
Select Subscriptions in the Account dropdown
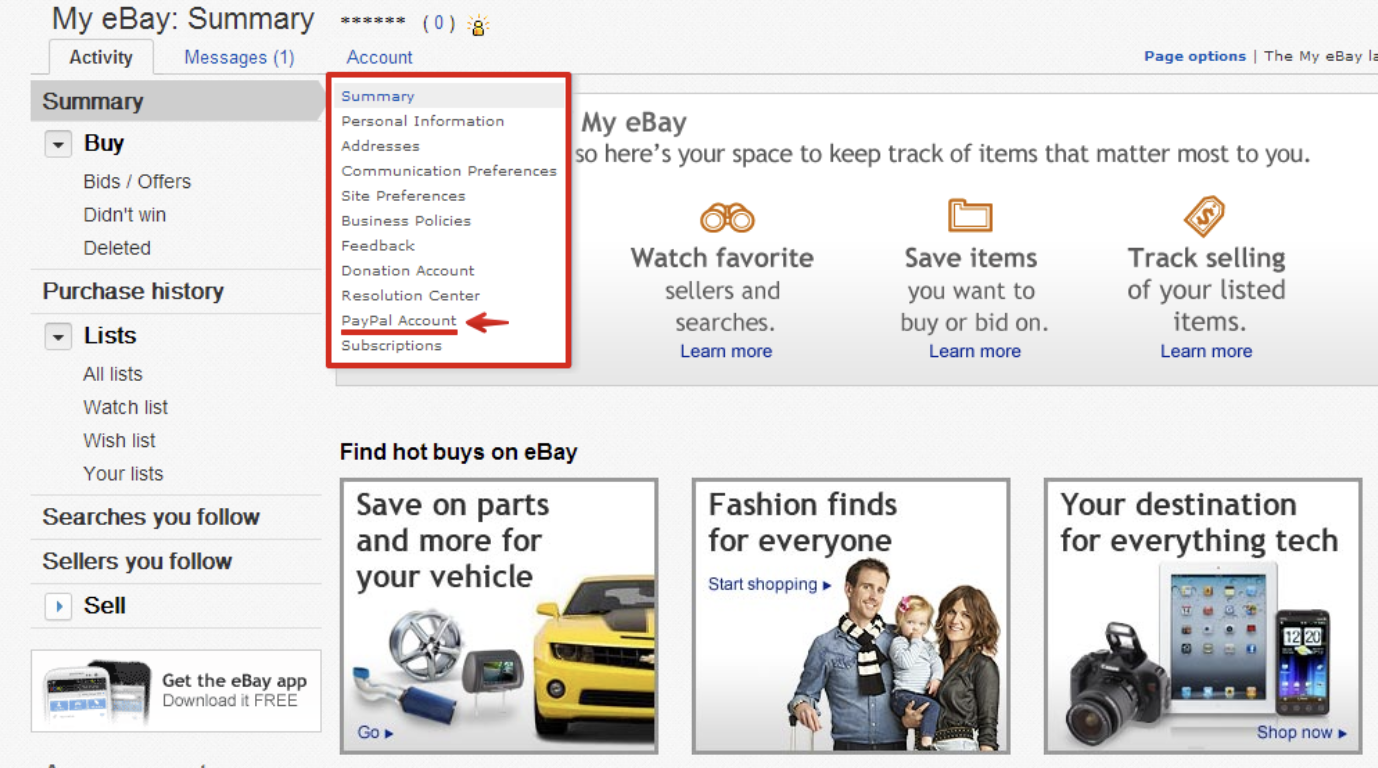point(391,345)
